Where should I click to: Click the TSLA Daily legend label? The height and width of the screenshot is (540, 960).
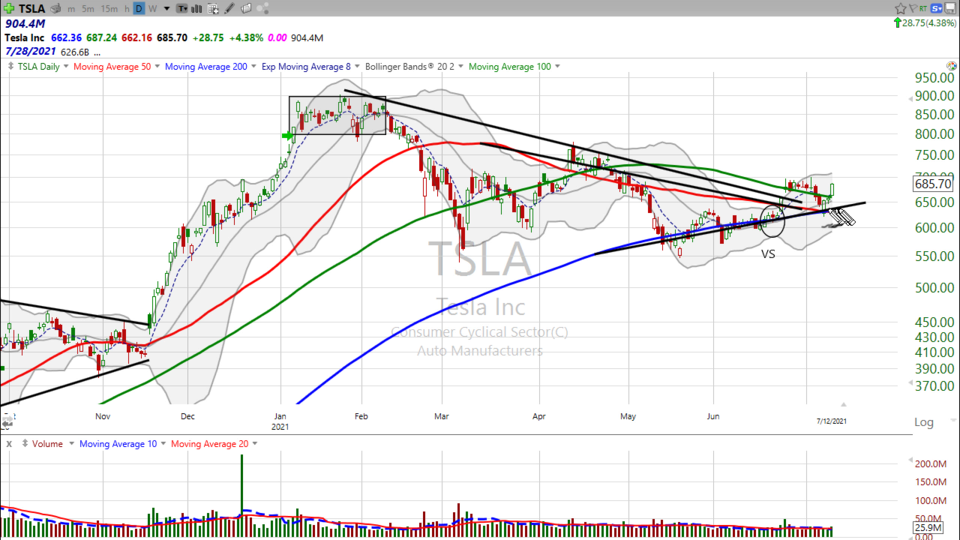point(39,67)
